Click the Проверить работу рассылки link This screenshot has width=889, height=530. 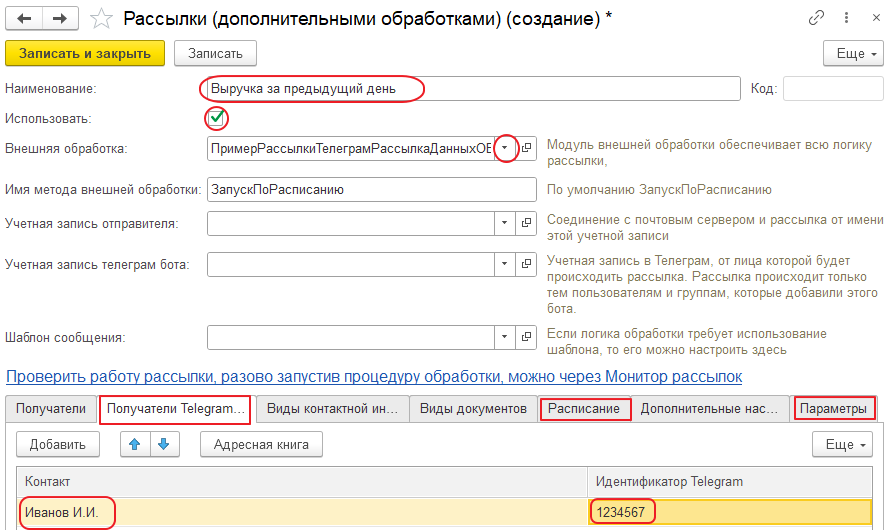coord(374,377)
